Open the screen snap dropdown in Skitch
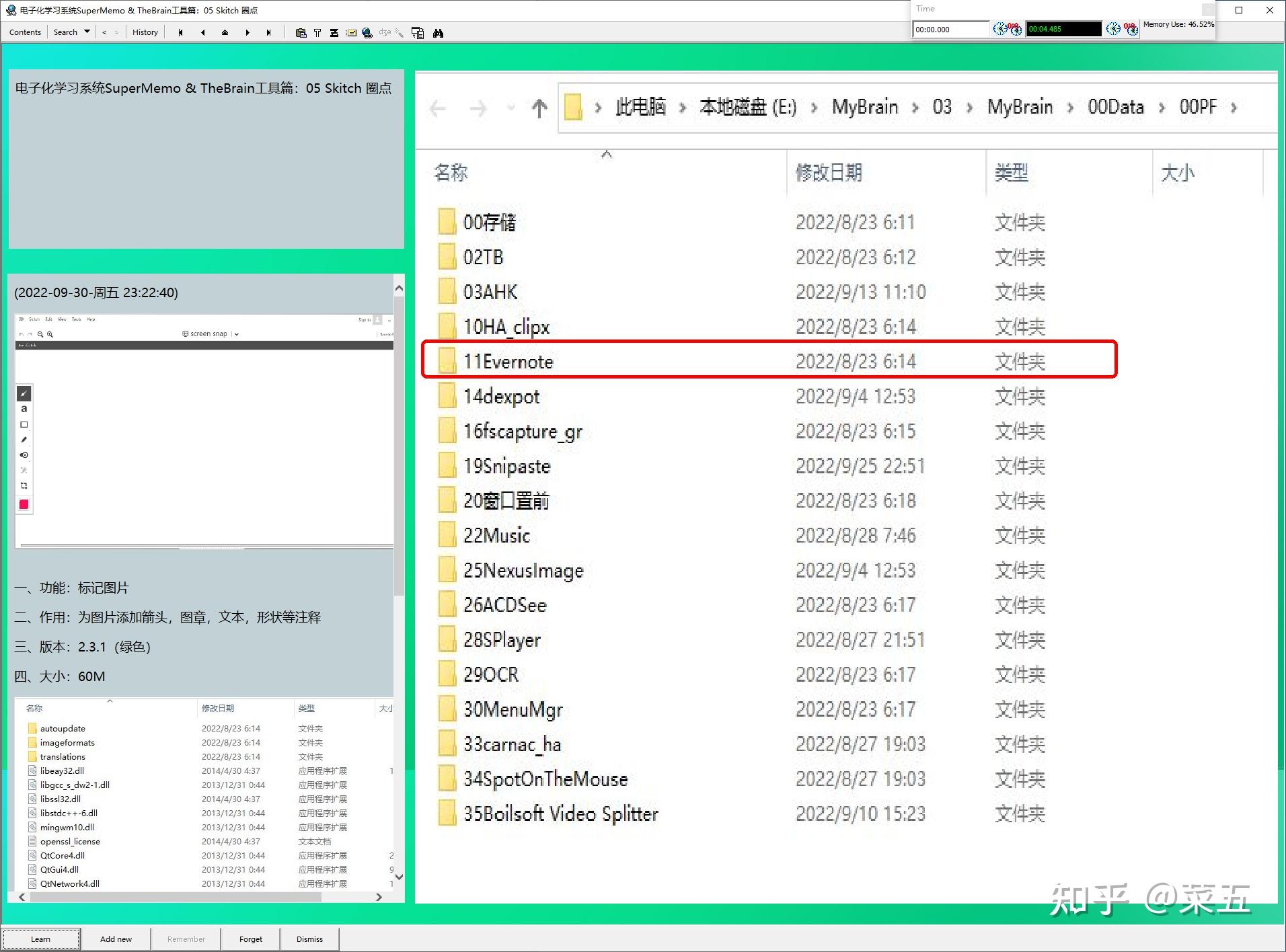This screenshot has width=1286, height=952. [237, 334]
